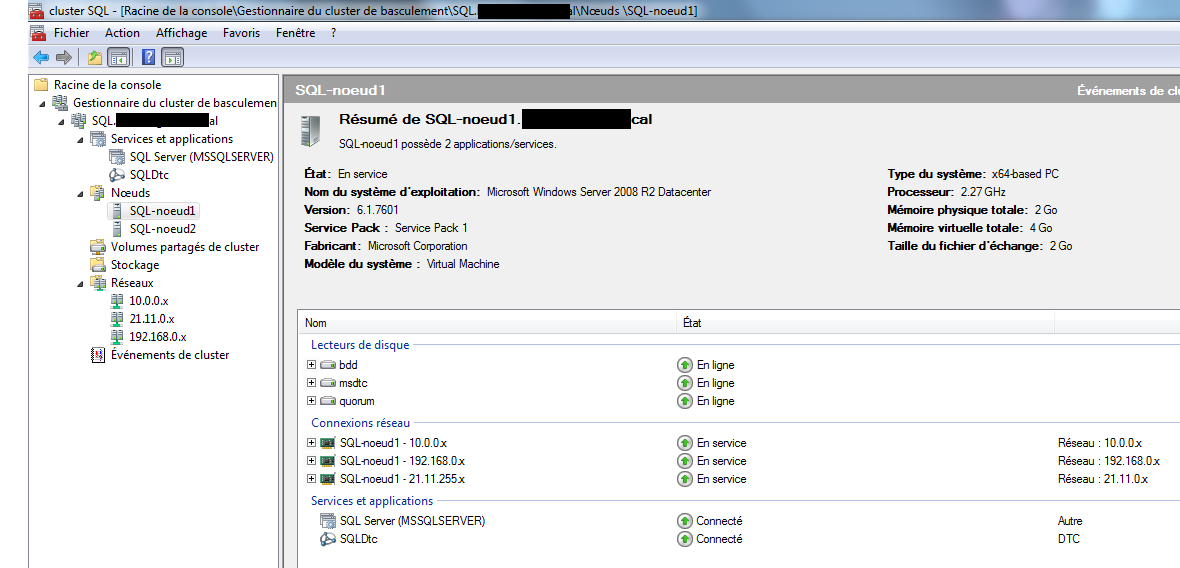Open the Favoris menu

coord(241,33)
